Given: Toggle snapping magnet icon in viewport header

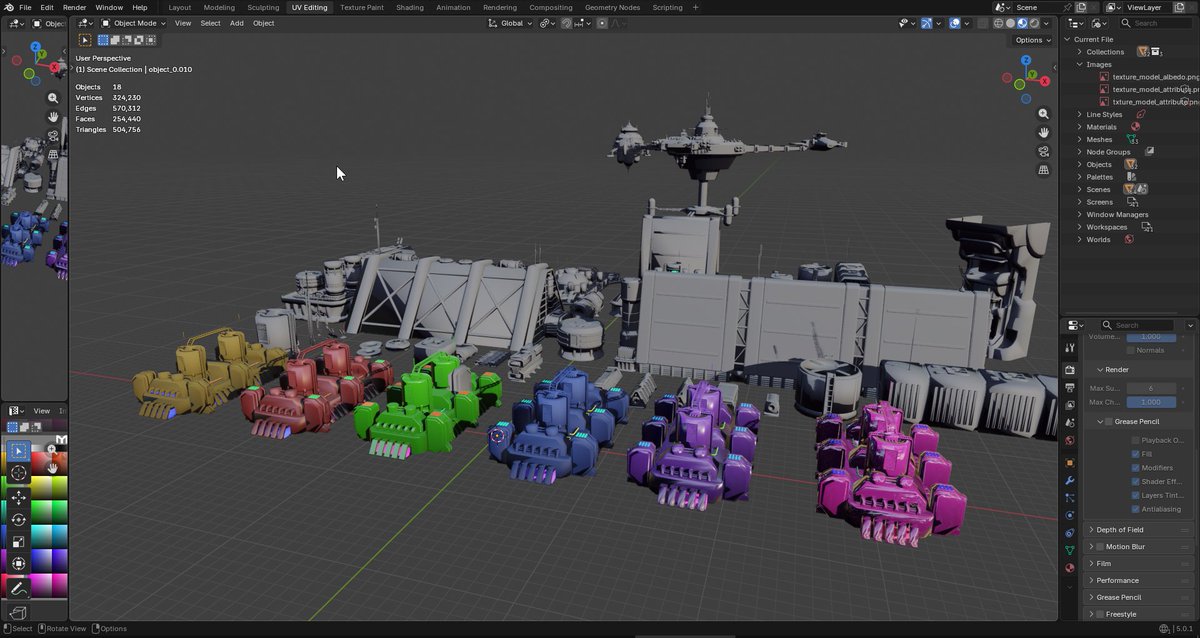Looking at the screenshot, I should pos(566,23).
